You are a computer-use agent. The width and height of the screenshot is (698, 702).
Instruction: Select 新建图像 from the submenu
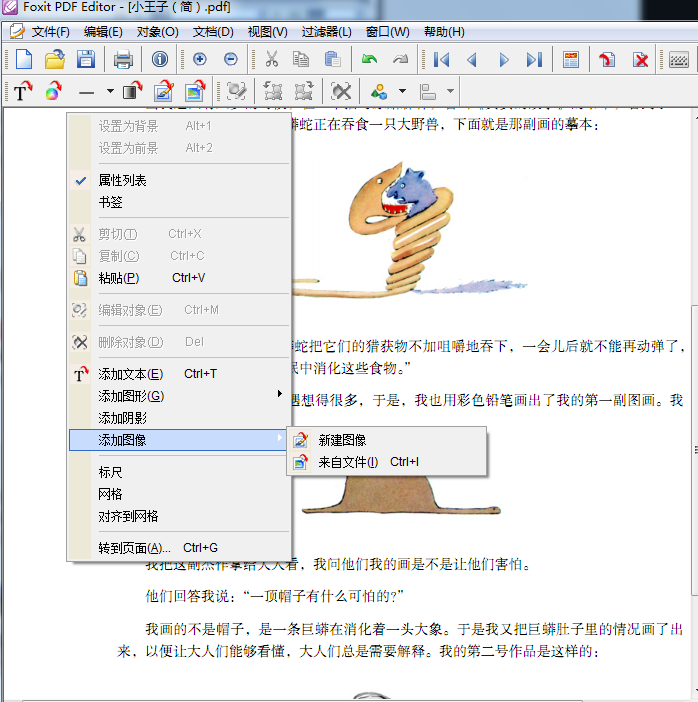[x=342, y=440]
